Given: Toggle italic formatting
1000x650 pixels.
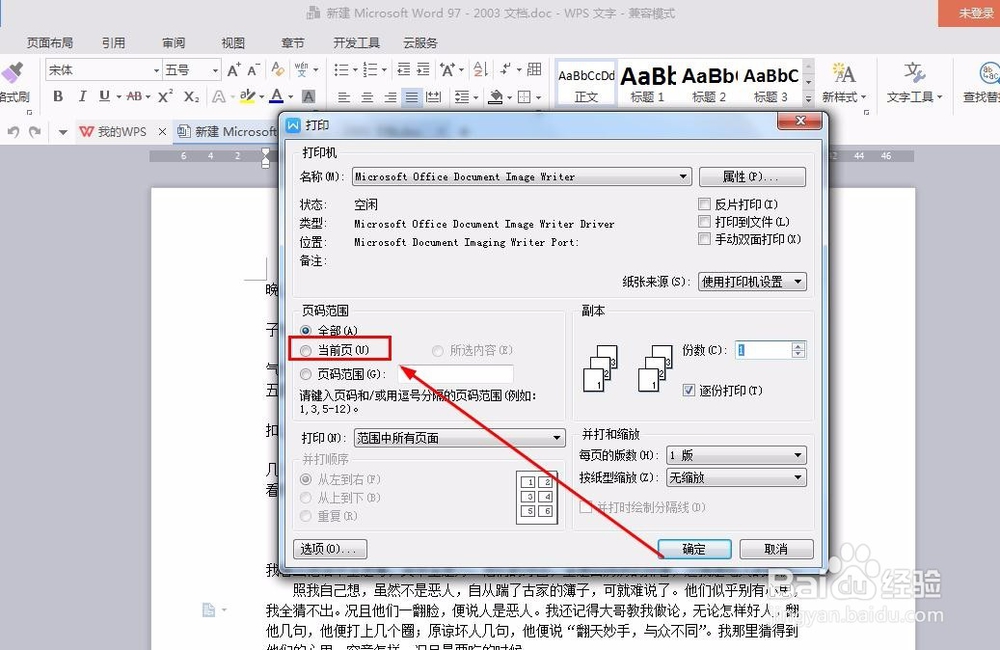Looking at the screenshot, I should tap(82, 96).
